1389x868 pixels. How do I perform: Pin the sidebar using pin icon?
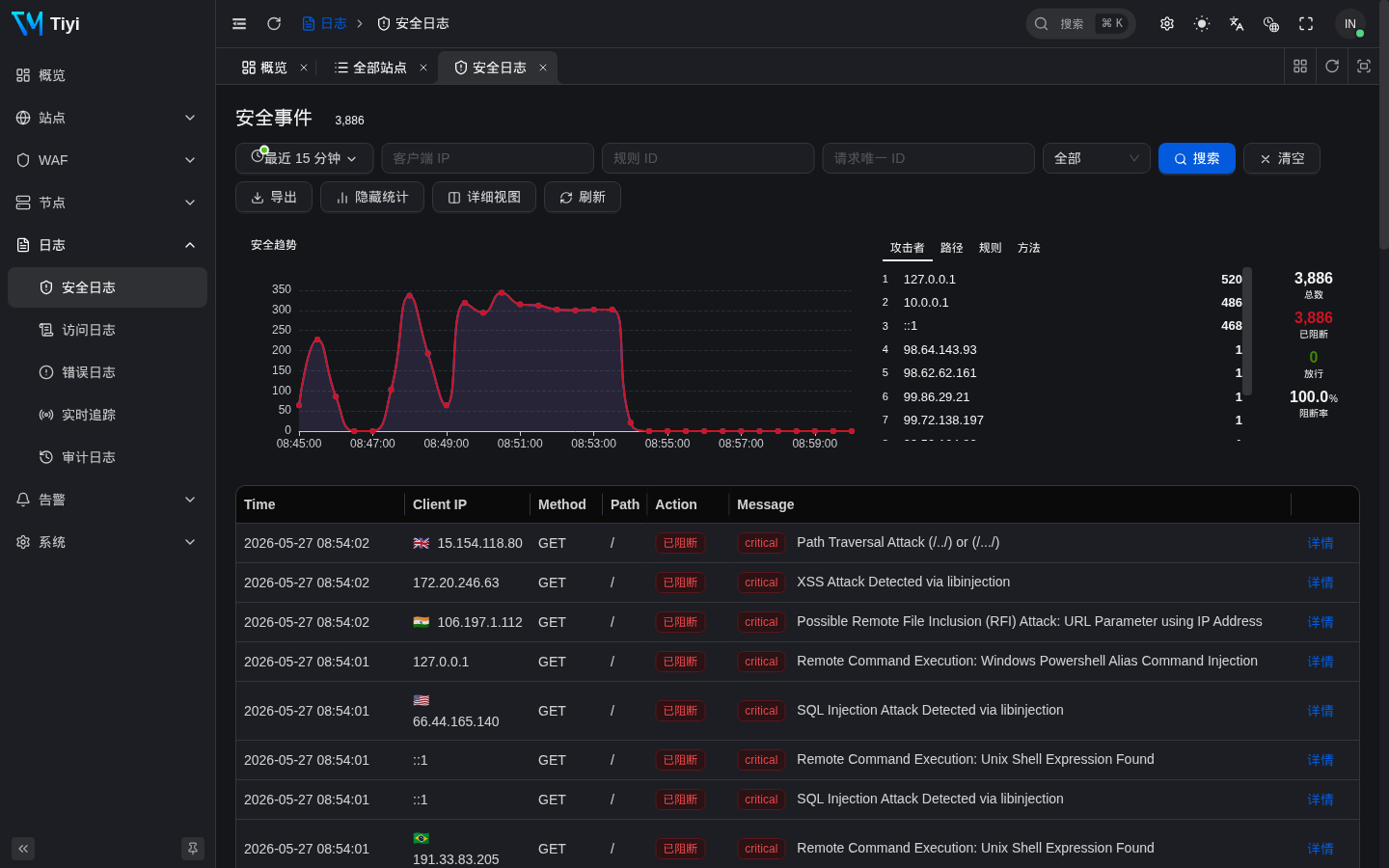point(193,849)
